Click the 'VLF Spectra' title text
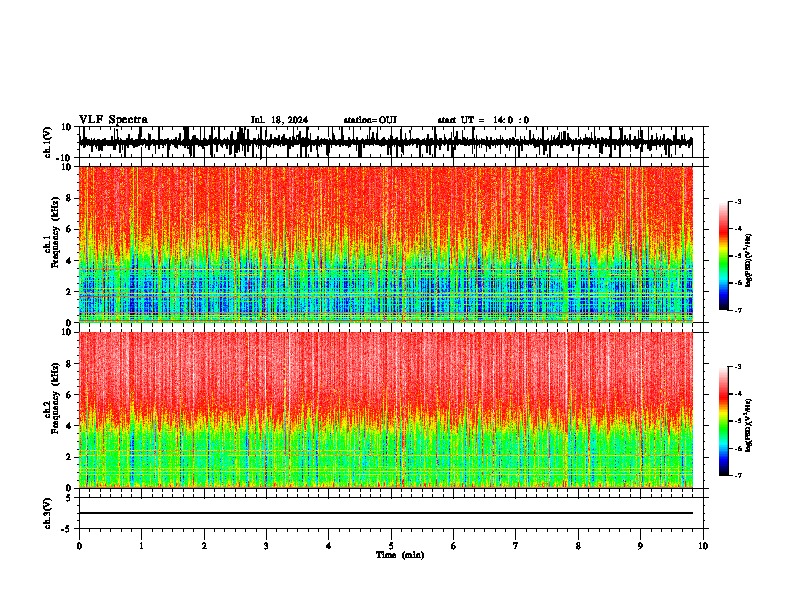The width and height of the screenshot is (792, 612). [x=113, y=120]
